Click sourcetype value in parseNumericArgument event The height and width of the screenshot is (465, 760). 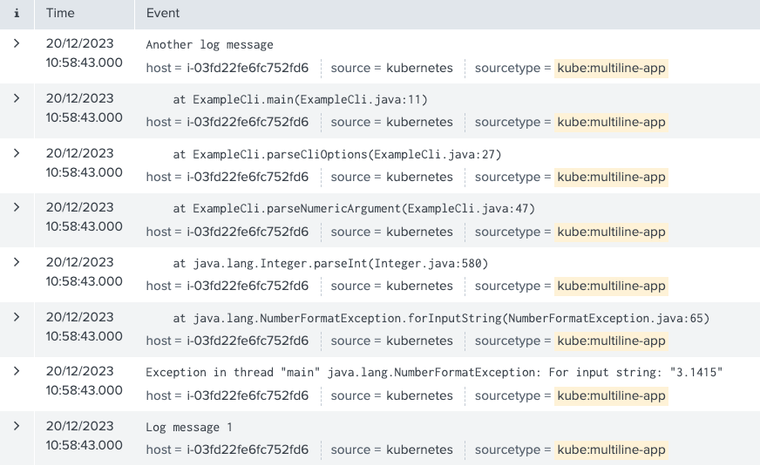click(611, 232)
